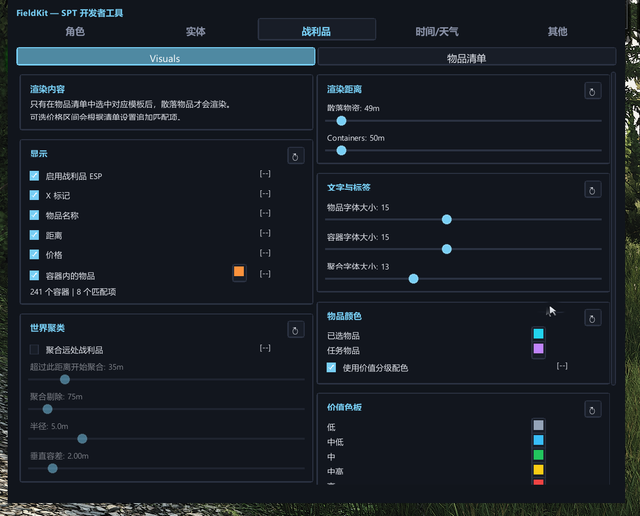Image resolution: width=640 pixels, height=516 pixels.
Task: Click the Containers distance slider handle
Action: (x=341, y=151)
